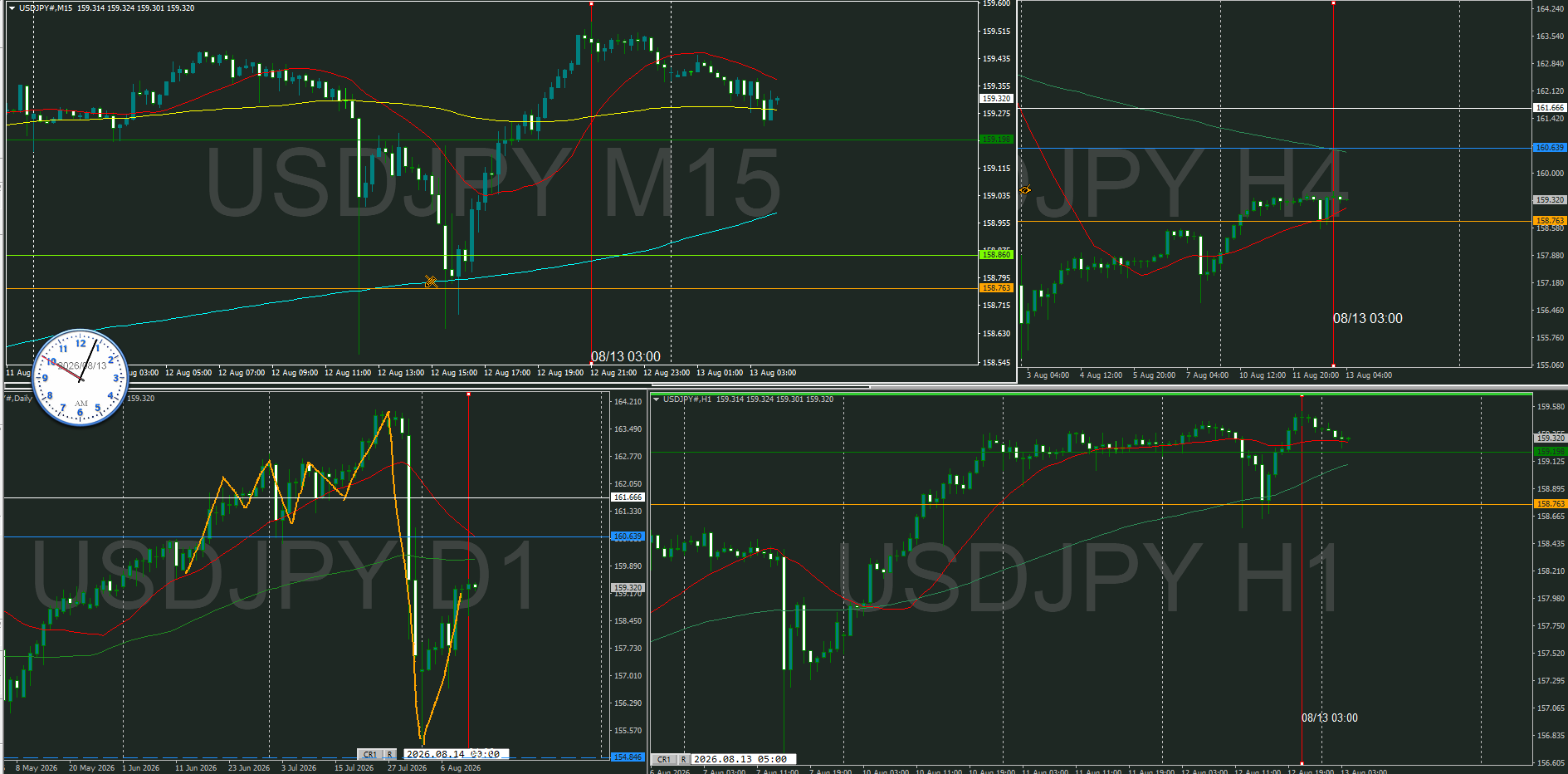
Task: Click the R button on the H1 chart
Action: point(684,759)
